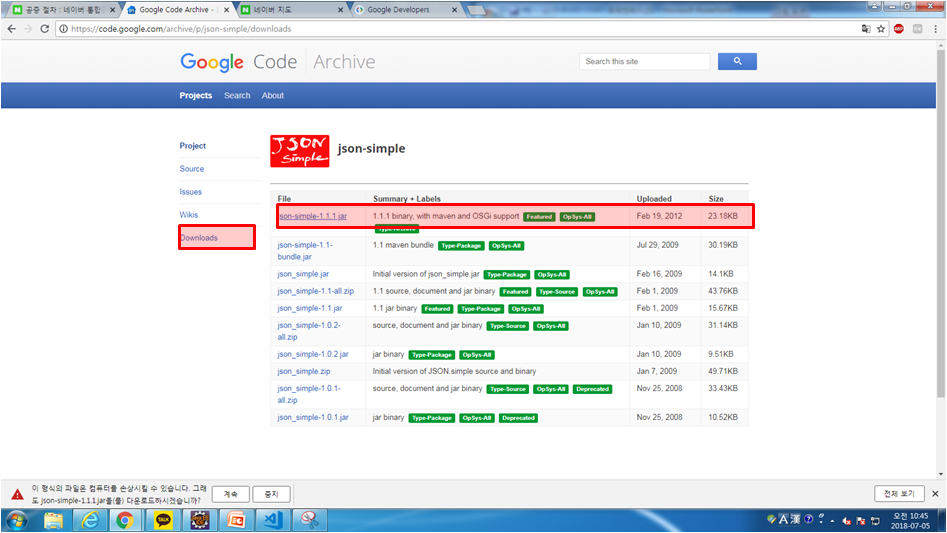Open the Wikis sidebar link
The height and width of the screenshot is (533, 947).
click(x=188, y=214)
